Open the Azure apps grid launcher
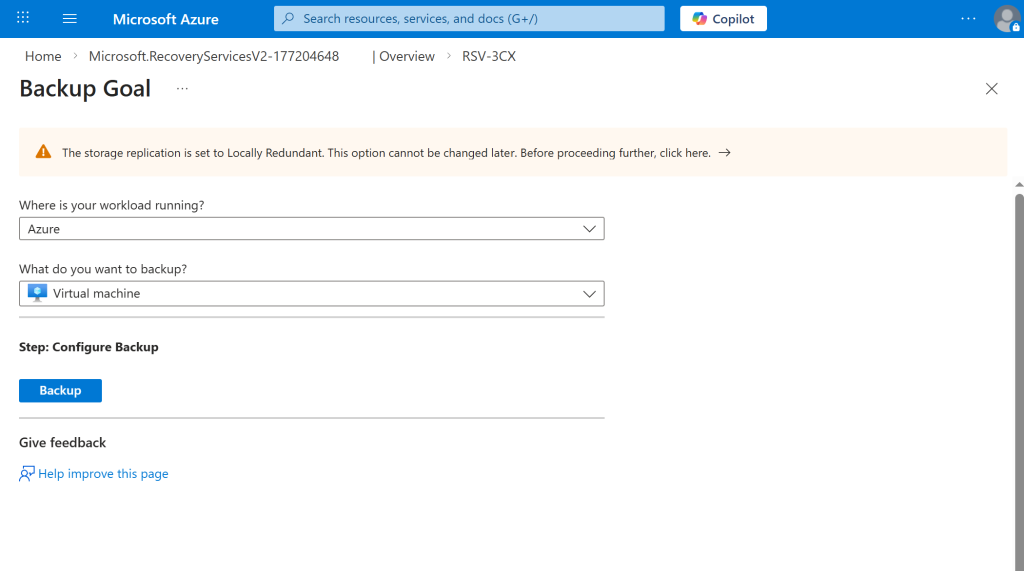This screenshot has height=571, width=1024. (x=23, y=19)
